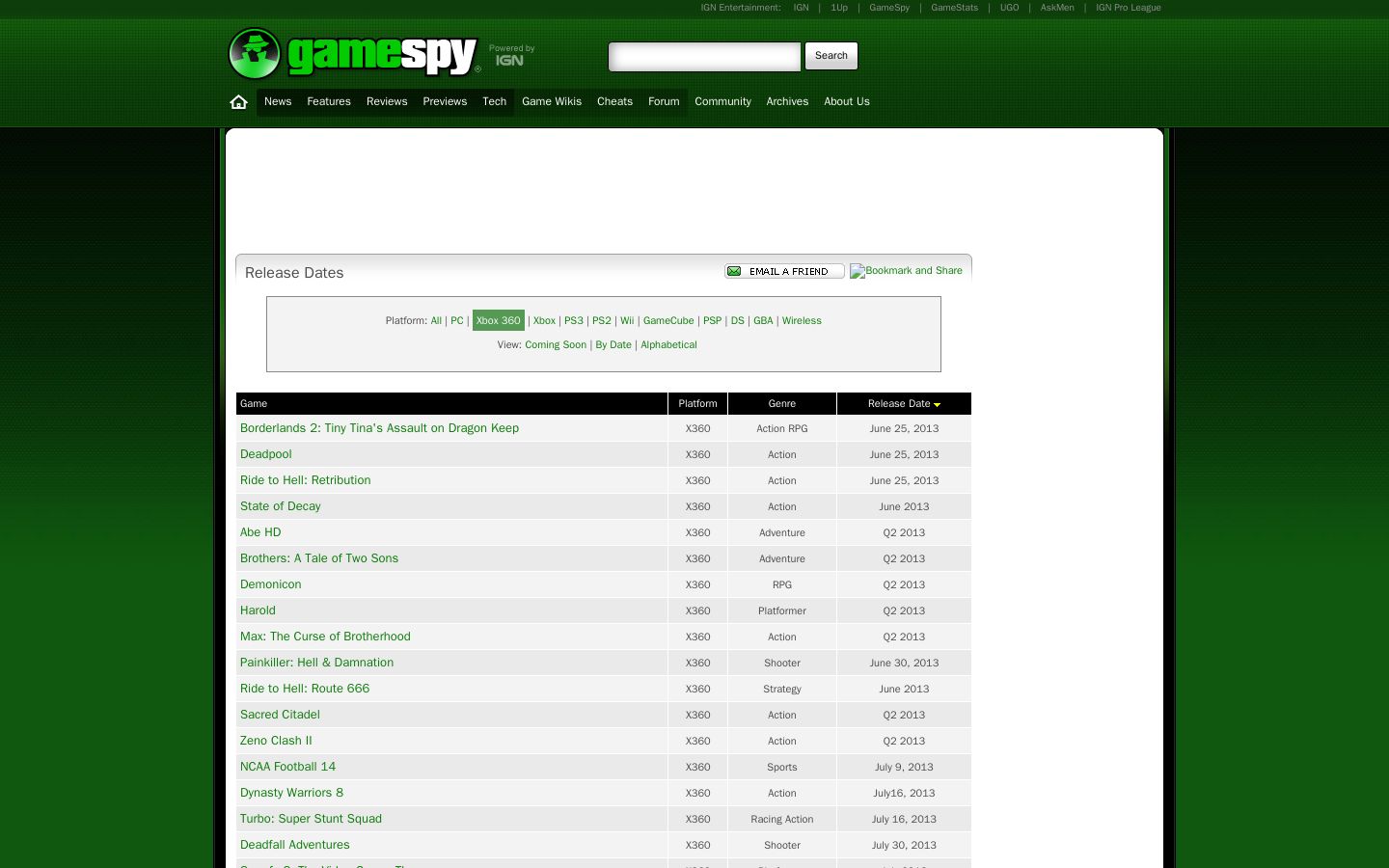Toggle the Release Date sort arrow
Image resolution: width=1389 pixels, height=868 pixels.
(937, 405)
